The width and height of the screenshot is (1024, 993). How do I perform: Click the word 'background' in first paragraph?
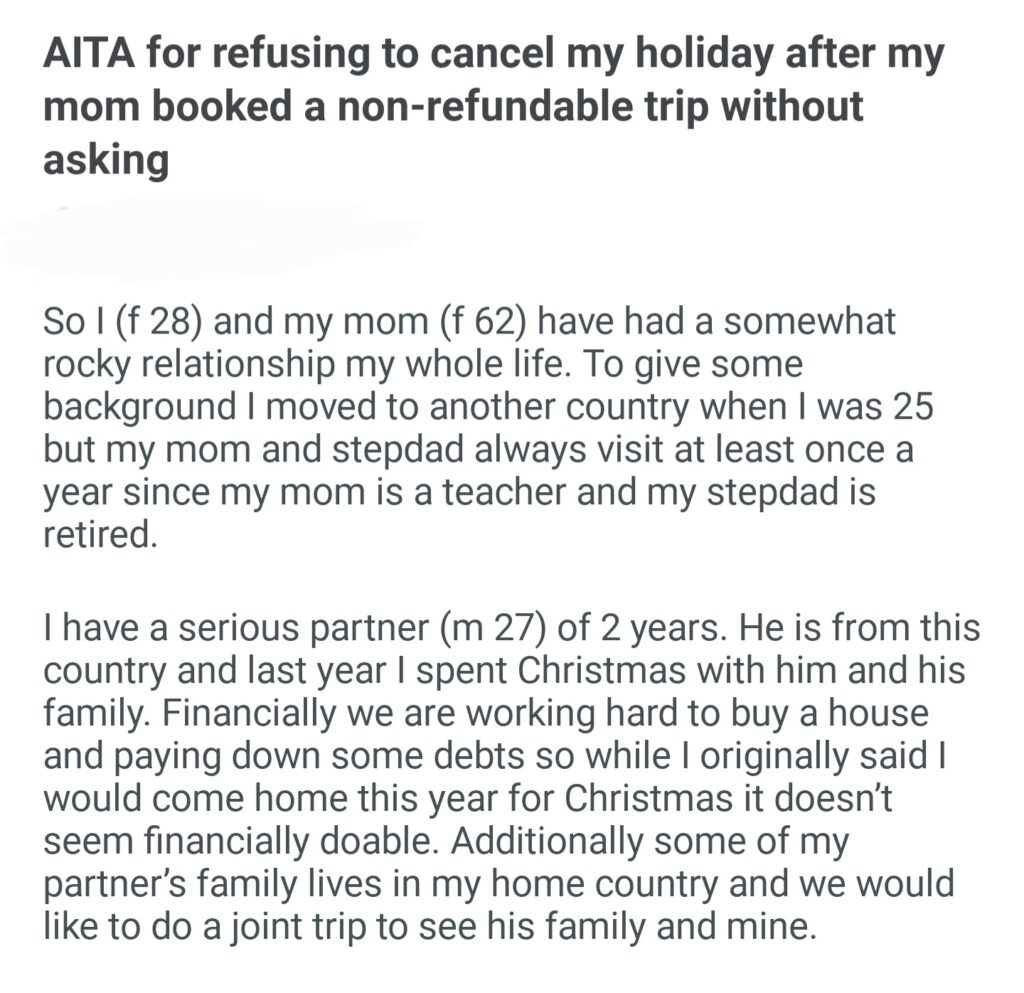125,409
